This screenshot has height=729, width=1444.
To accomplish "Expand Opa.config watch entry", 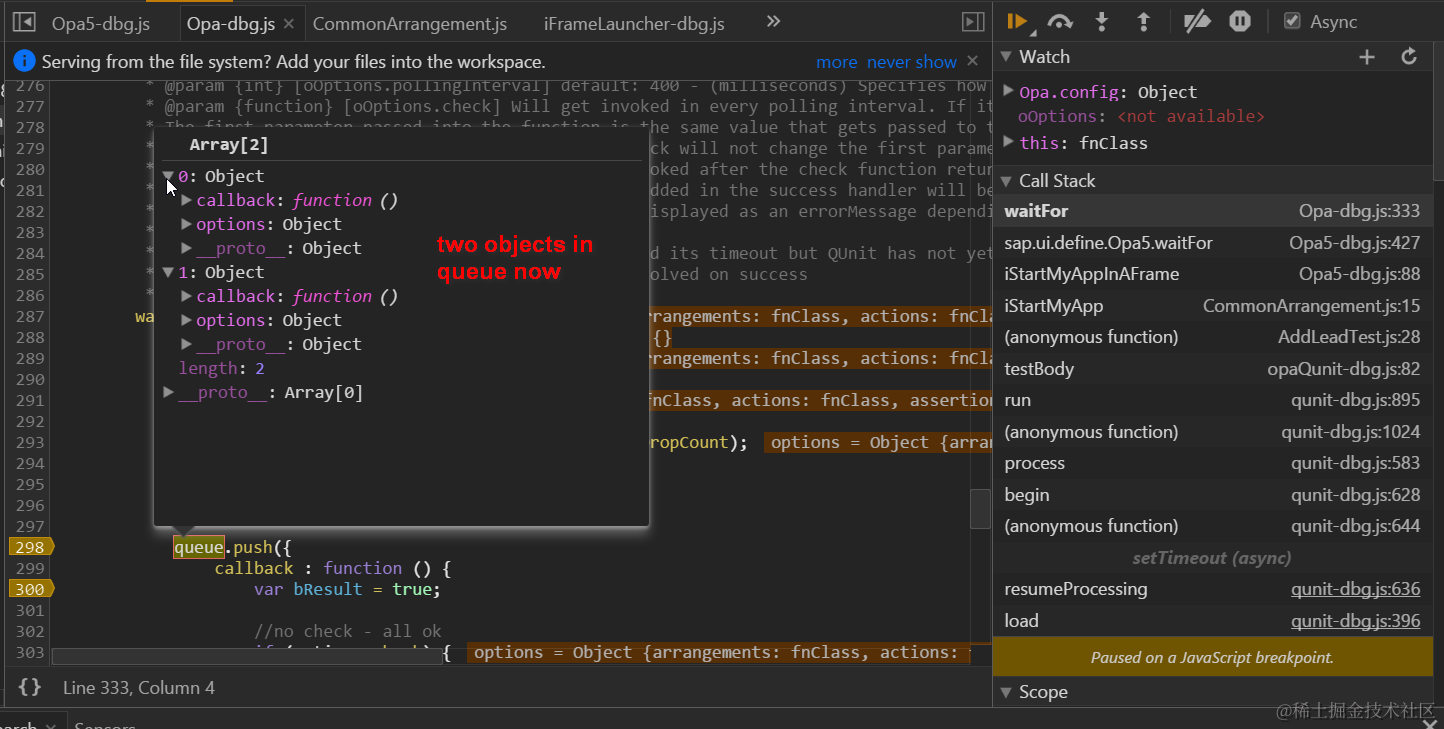I will pos(1008,91).
